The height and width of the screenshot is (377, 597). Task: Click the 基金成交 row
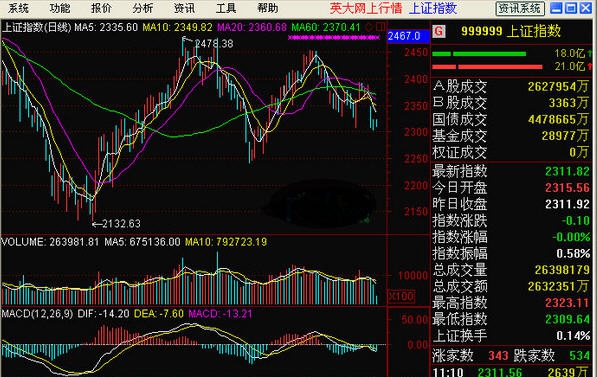[511, 136]
